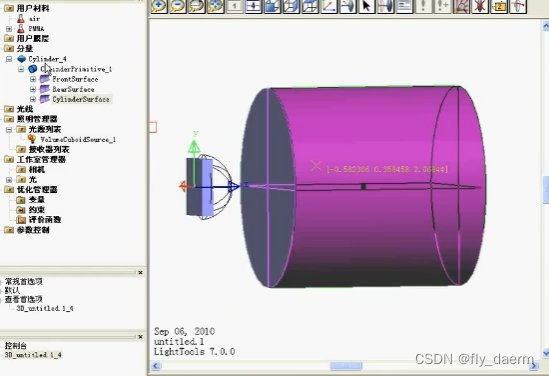Click the RearSurface purple surface icon
The width and height of the screenshot is (549, 376).
pos(44,89)
